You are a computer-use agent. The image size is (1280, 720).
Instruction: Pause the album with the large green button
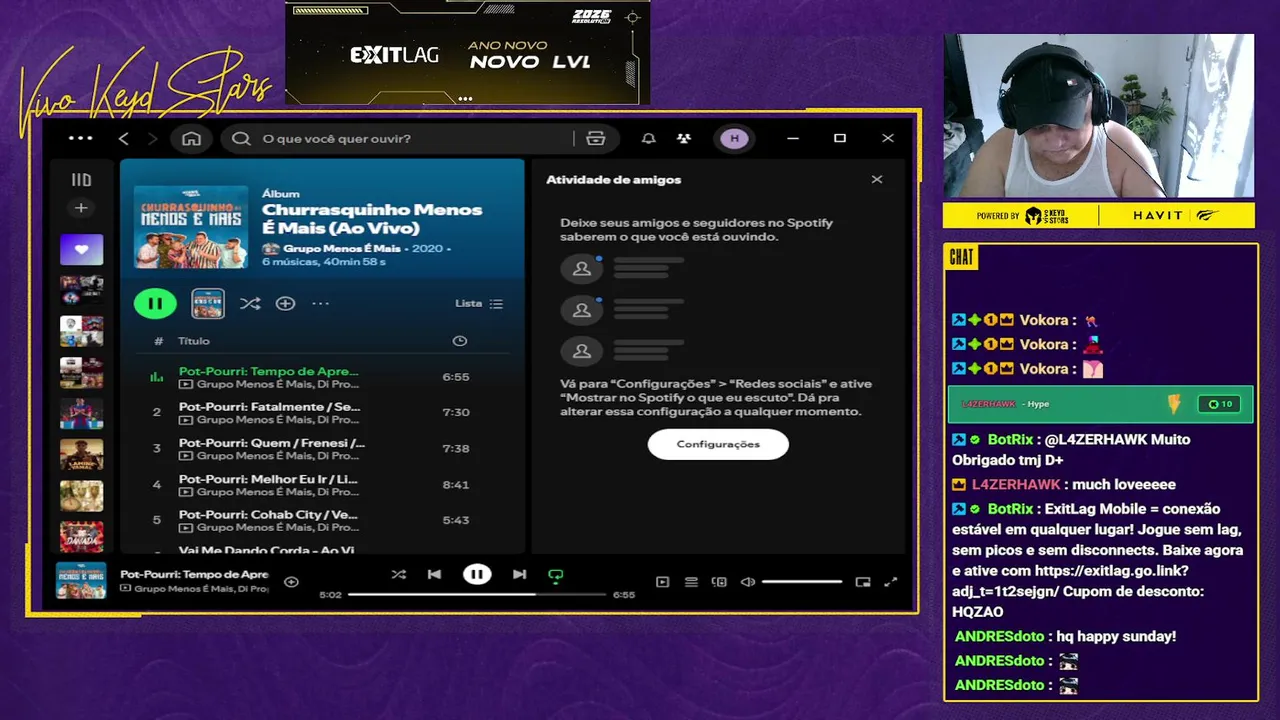click(155, 303)
